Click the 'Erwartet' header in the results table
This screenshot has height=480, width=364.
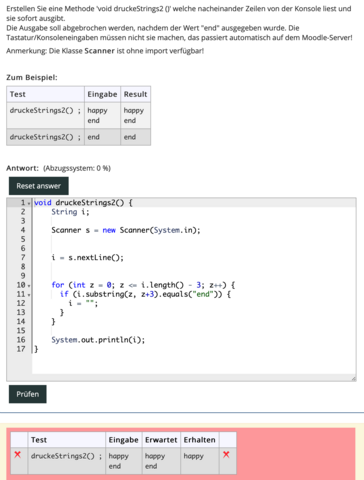[x=161, y=440]
